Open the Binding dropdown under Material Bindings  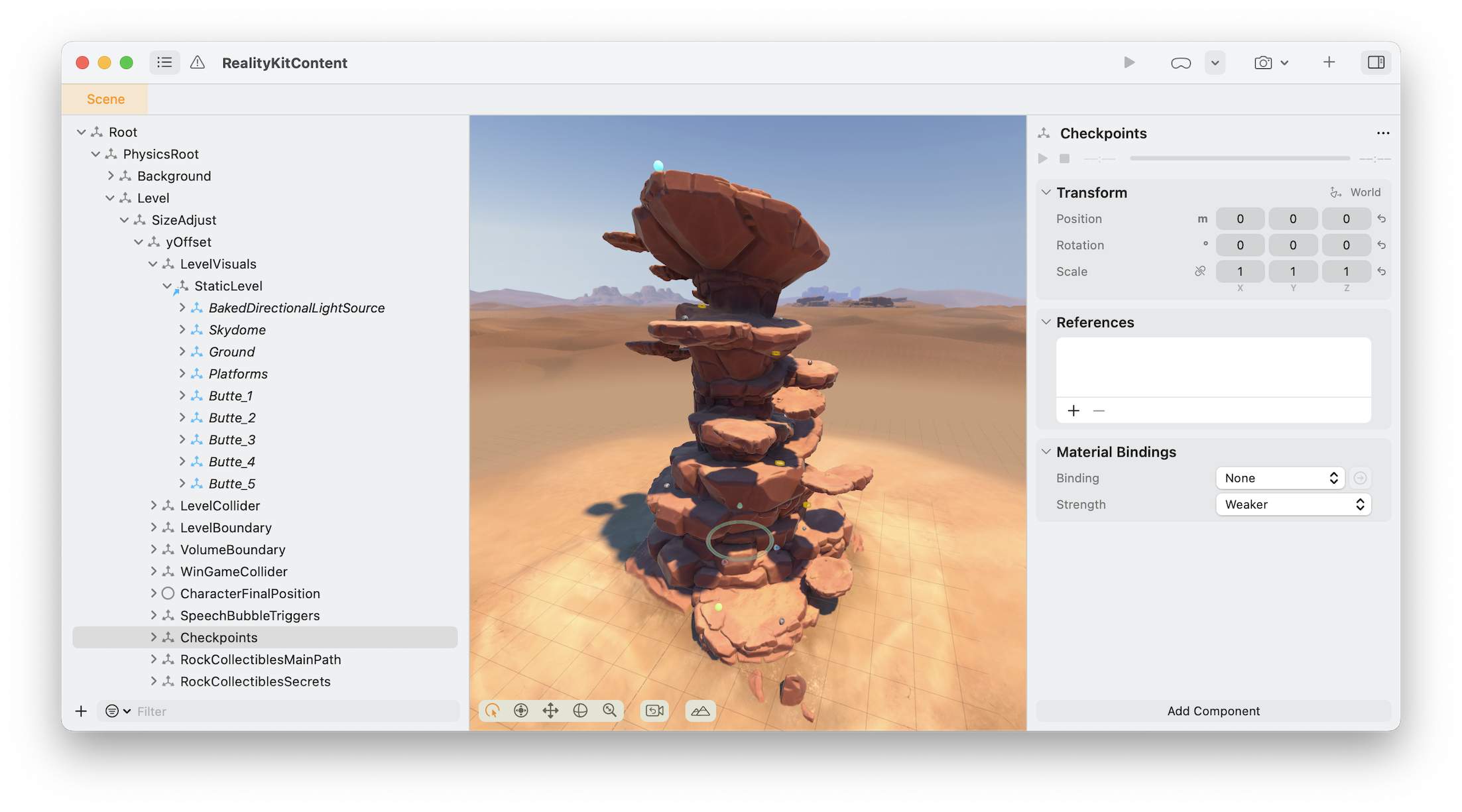tap(1280, 477)
